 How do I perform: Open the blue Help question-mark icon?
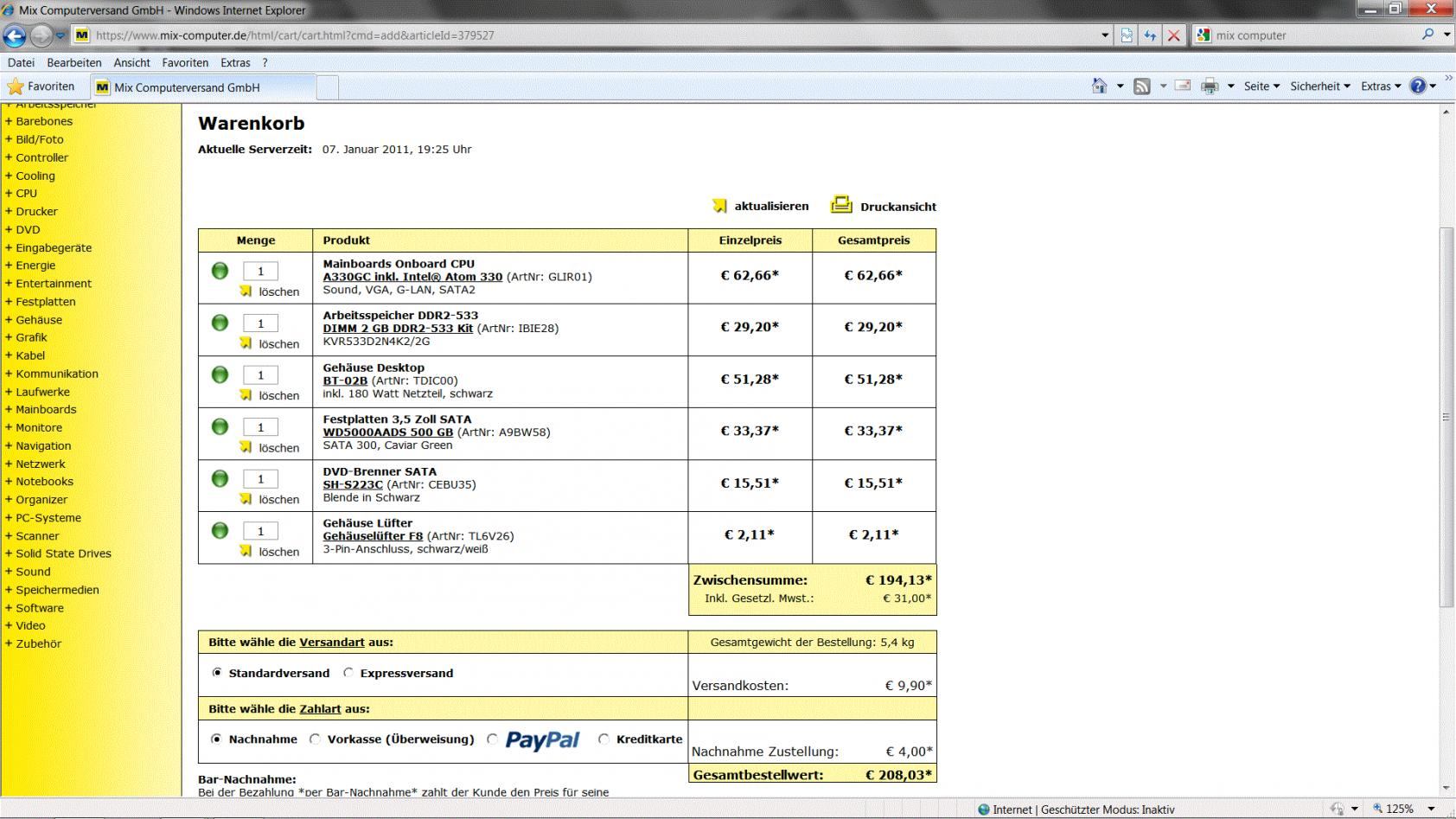pos(1418,86)
